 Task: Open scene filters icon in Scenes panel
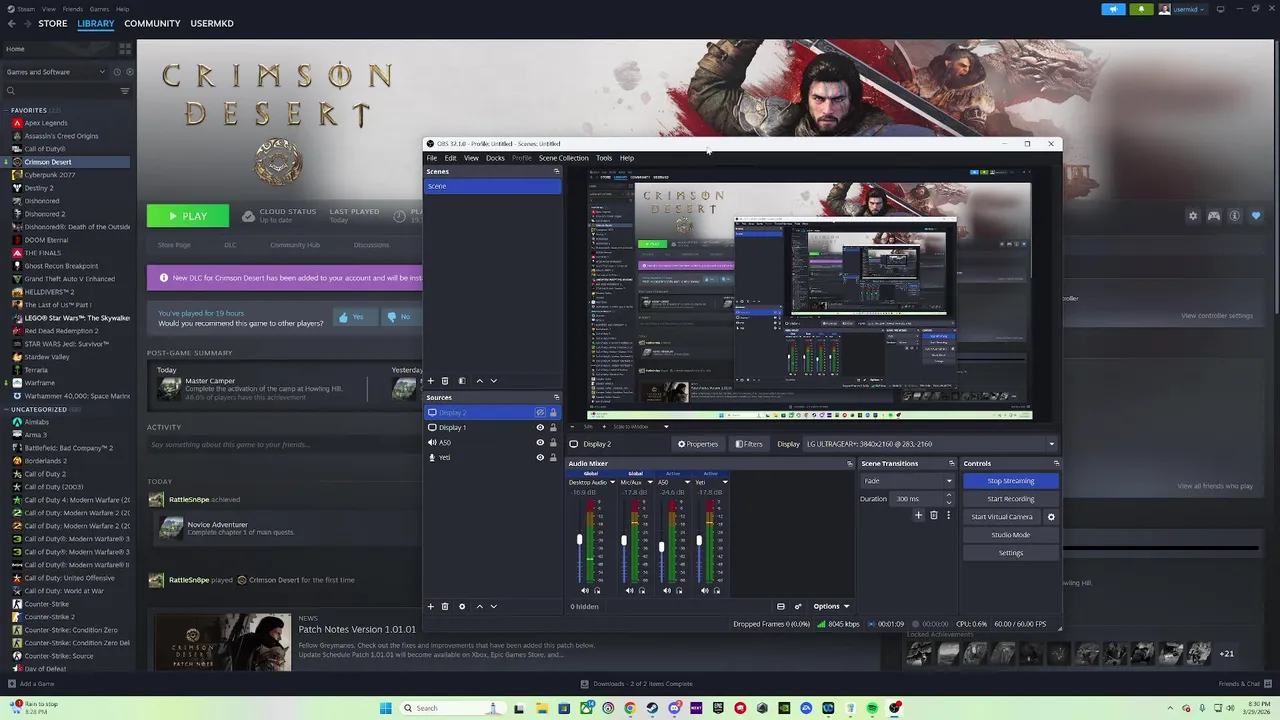(x=461, y=380)
